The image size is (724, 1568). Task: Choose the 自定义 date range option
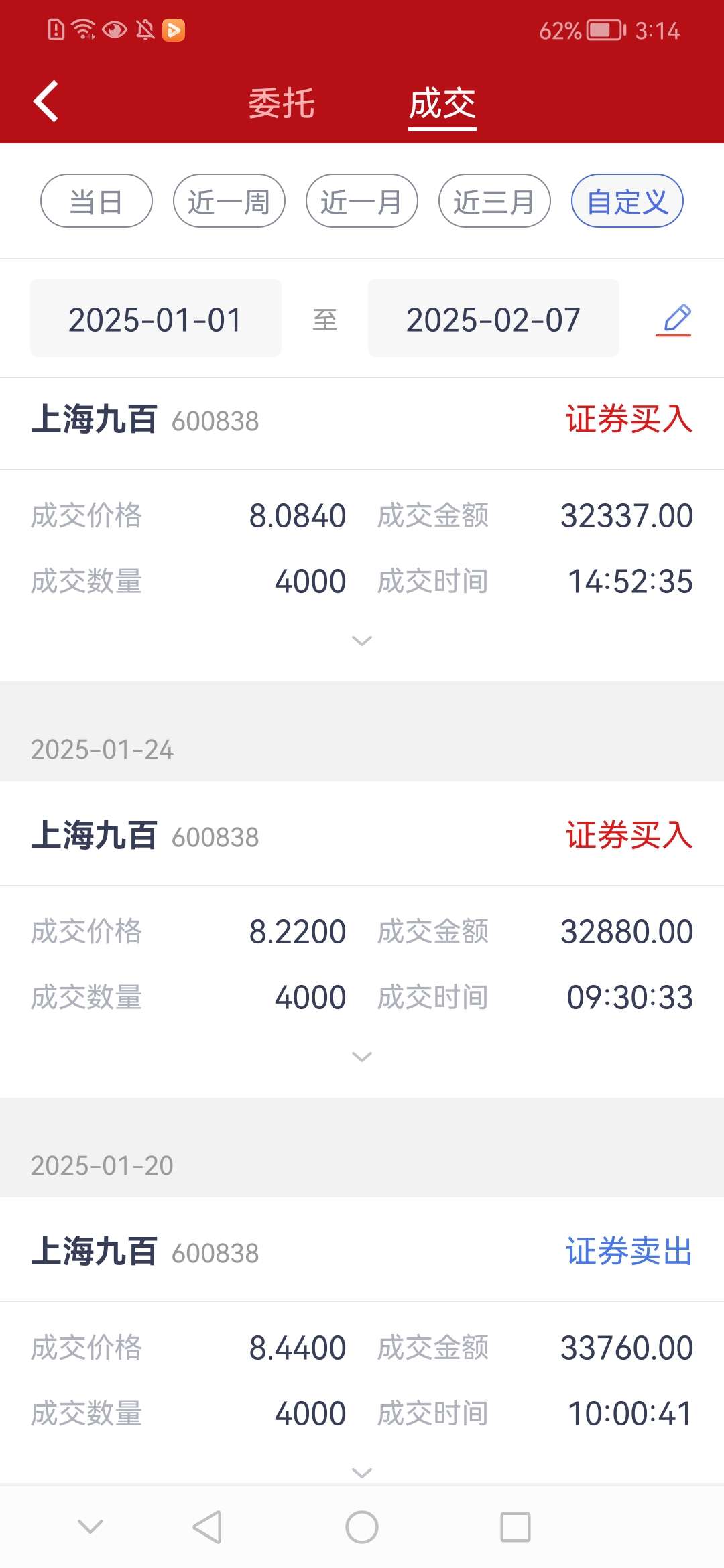pos(627,201)
